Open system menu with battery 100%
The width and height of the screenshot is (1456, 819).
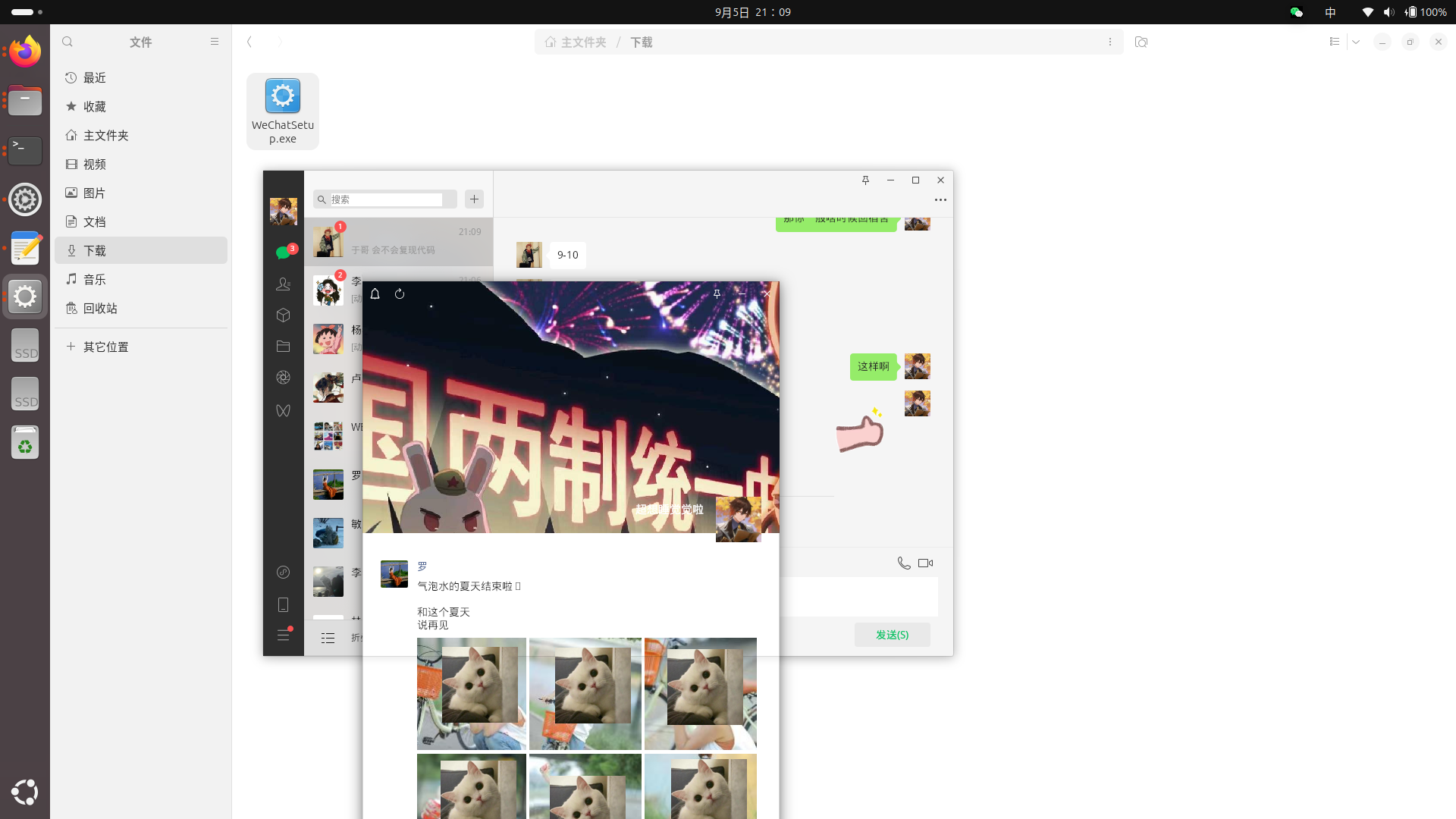point(1404,12)
